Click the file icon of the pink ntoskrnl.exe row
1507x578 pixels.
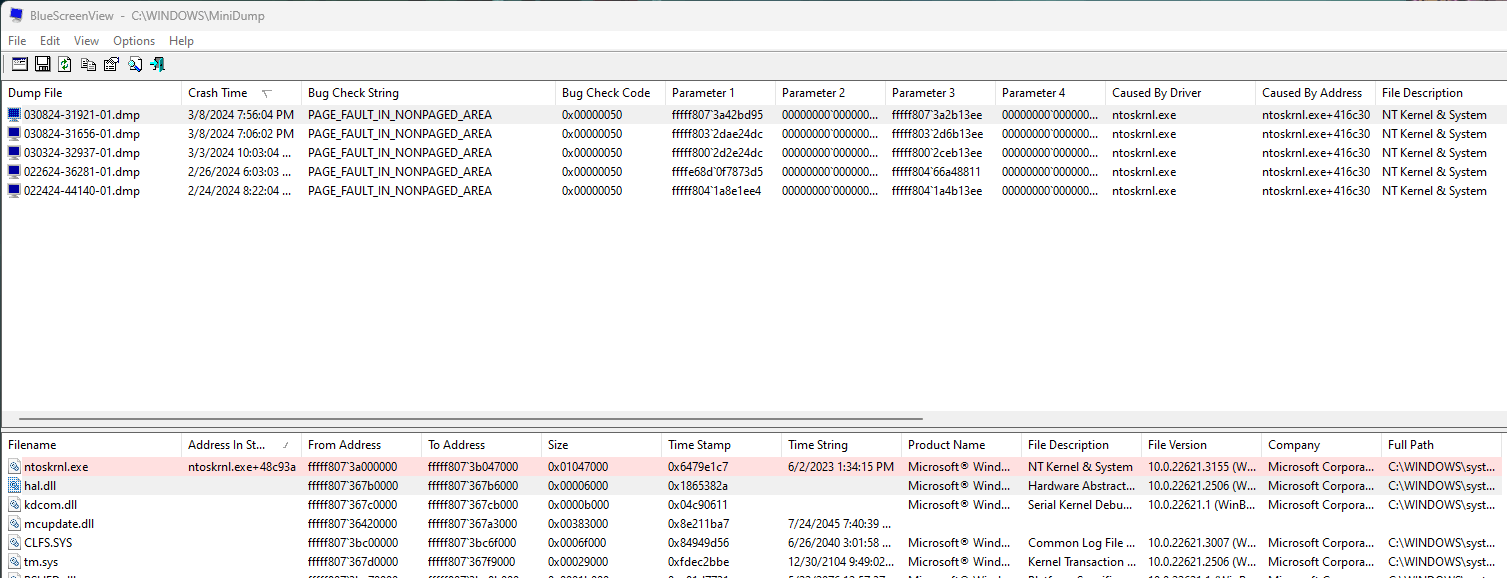tap(14, 467)
